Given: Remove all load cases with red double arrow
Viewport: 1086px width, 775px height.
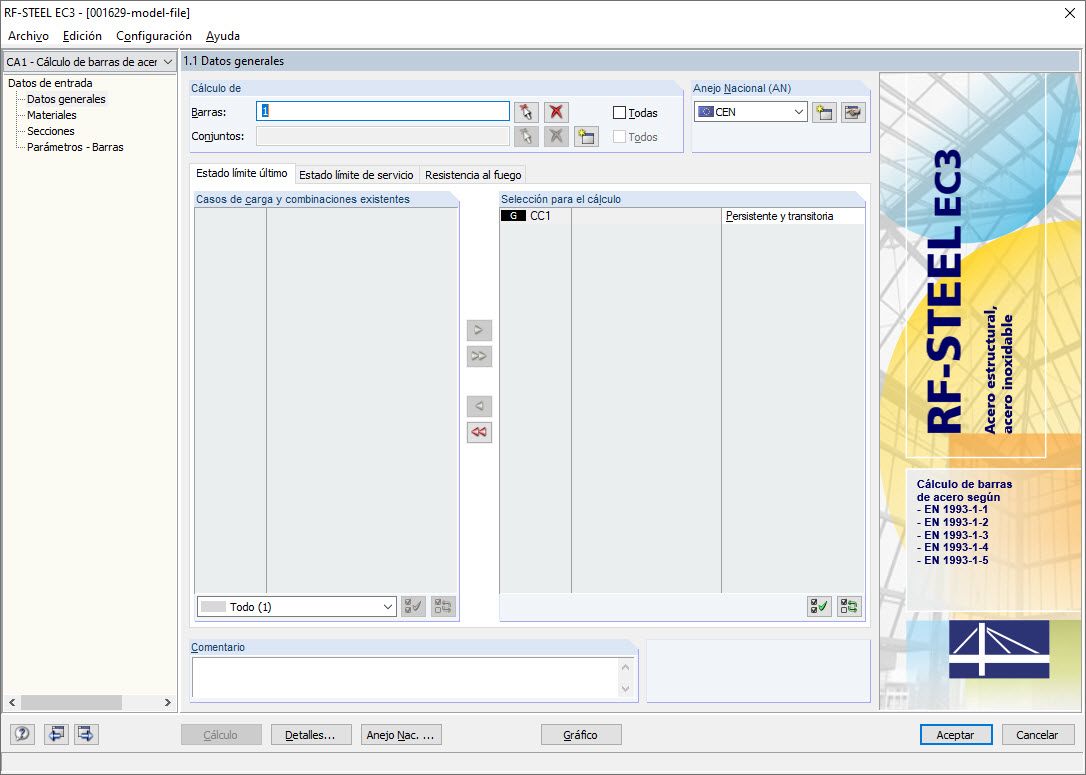Looking at the screenshot, I should pos(479,432).
